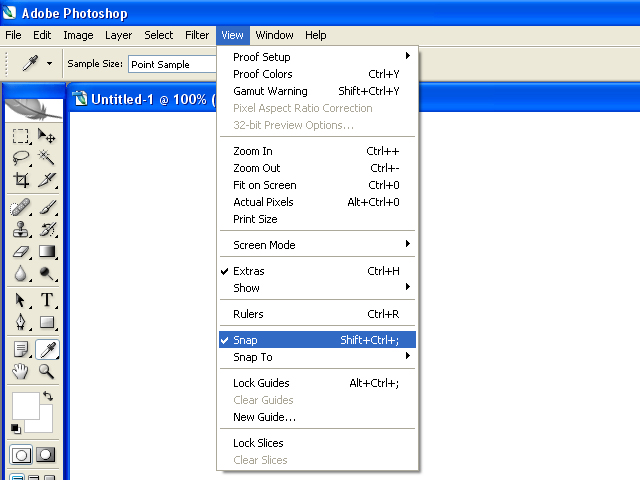Image resolution: width=640 pixels, height=480 pixels.
Task: Swap foreground and background colors
Action: (48, 396)
